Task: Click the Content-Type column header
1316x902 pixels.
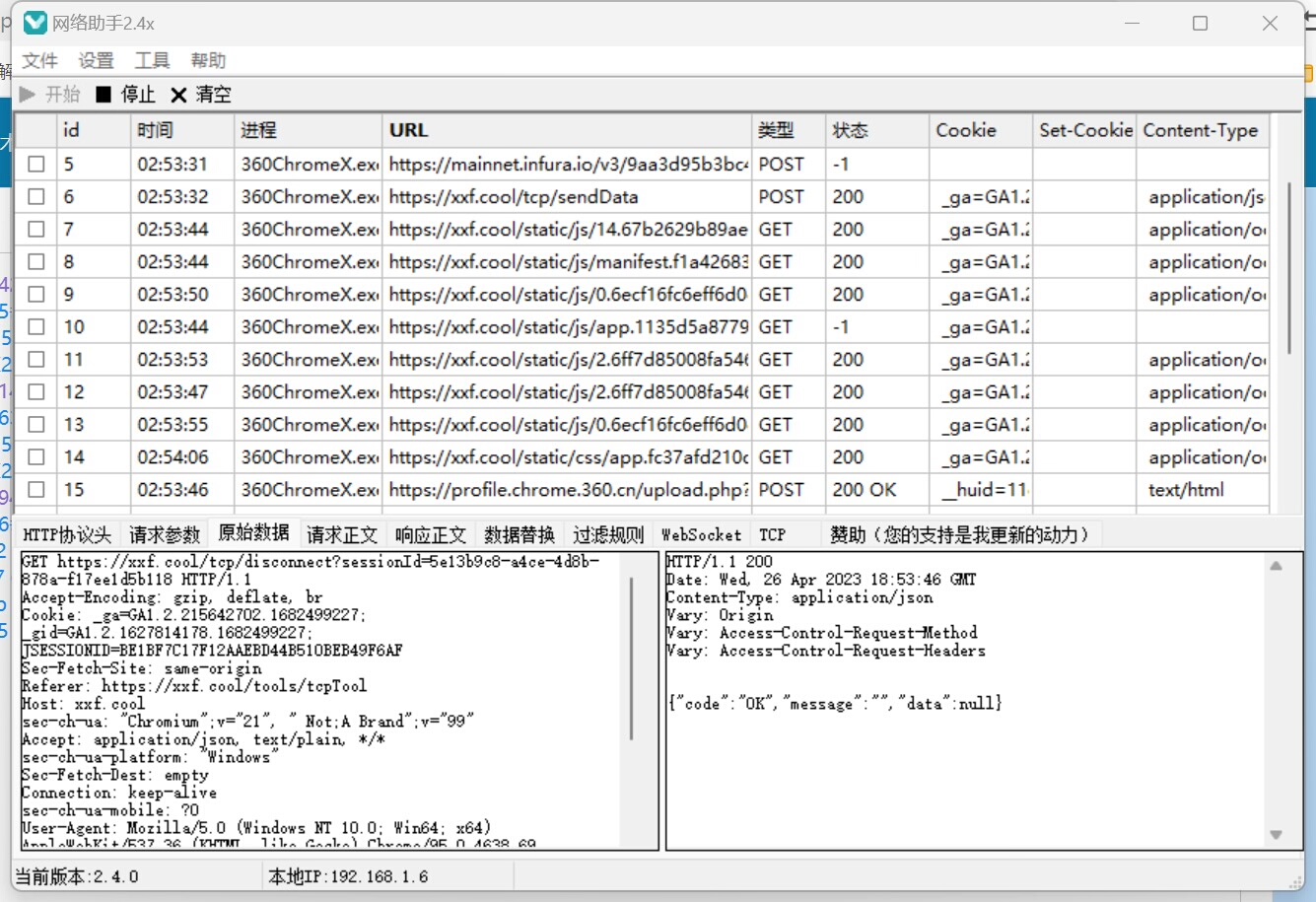Action: coord(1204,130)
